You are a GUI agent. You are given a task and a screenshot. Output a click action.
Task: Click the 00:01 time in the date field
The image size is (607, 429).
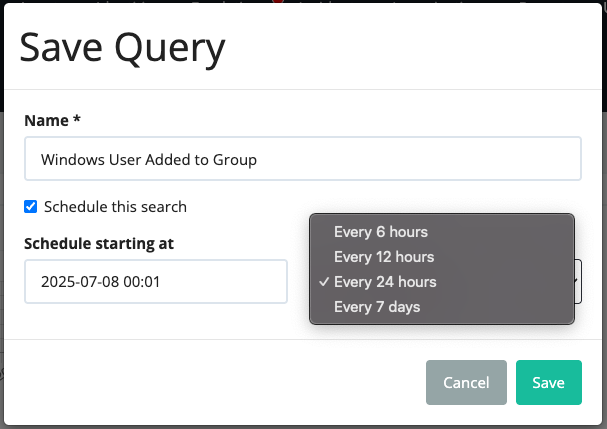coord(141,281)
